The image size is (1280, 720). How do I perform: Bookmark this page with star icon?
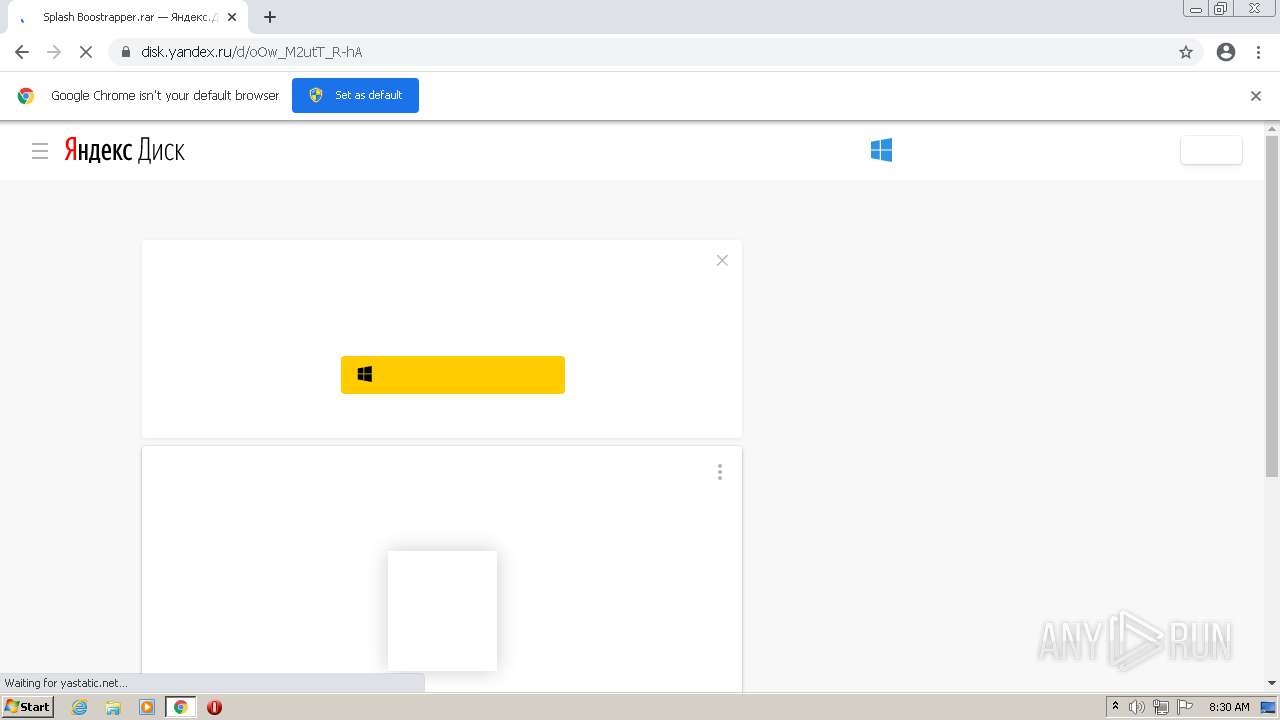click(x=1186, y=52)
